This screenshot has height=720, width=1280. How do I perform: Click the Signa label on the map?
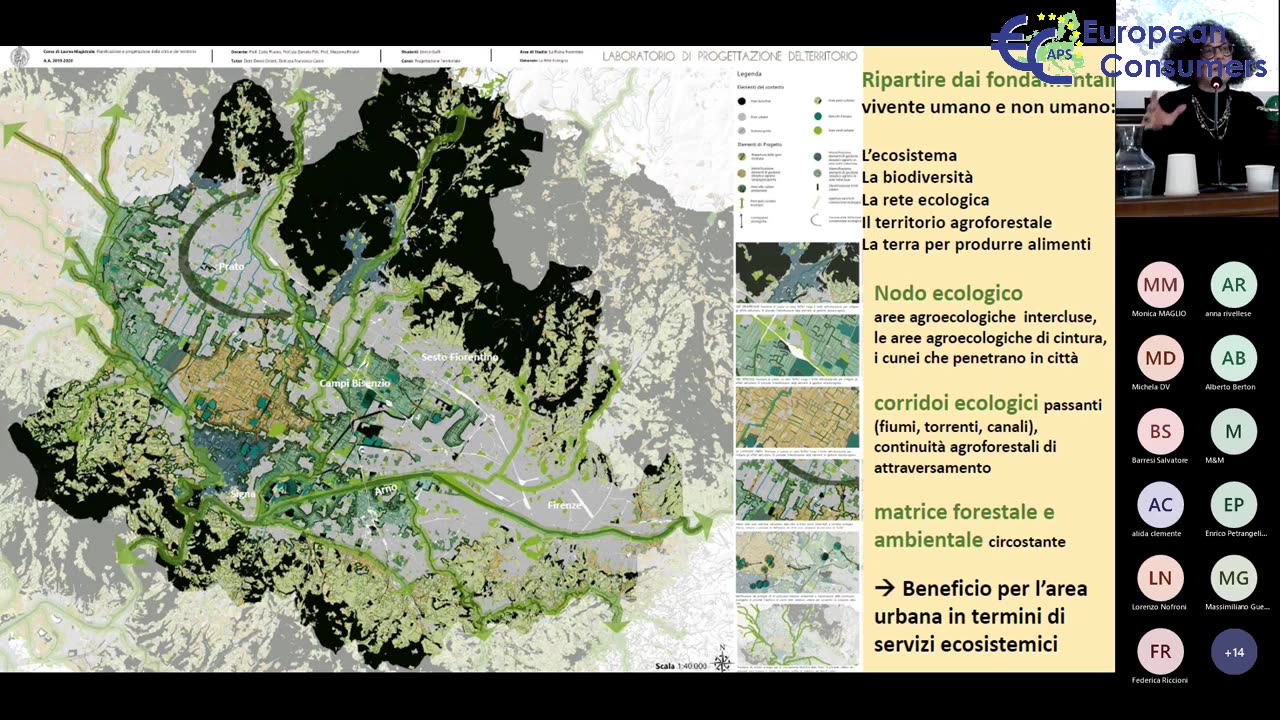243,494
